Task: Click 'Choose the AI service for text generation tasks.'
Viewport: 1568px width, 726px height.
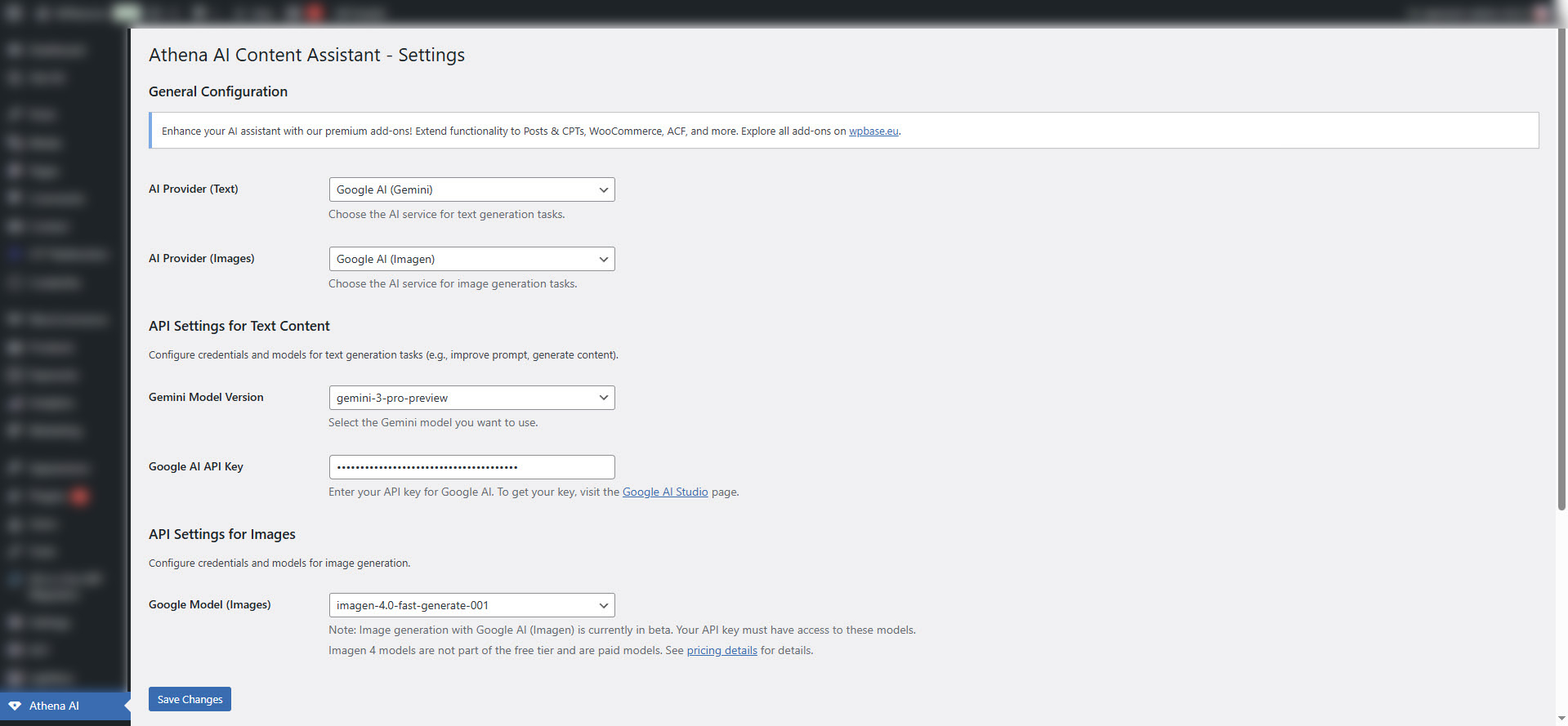Action: coord(447,214)
